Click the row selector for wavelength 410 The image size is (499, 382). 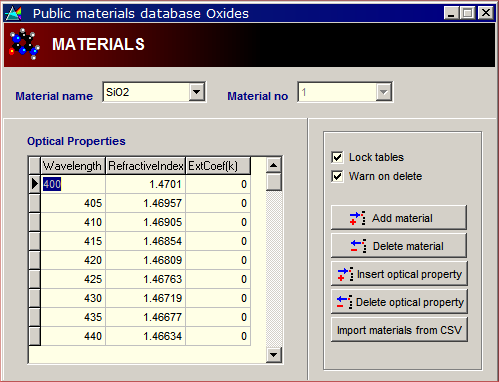tap(34, 222)
